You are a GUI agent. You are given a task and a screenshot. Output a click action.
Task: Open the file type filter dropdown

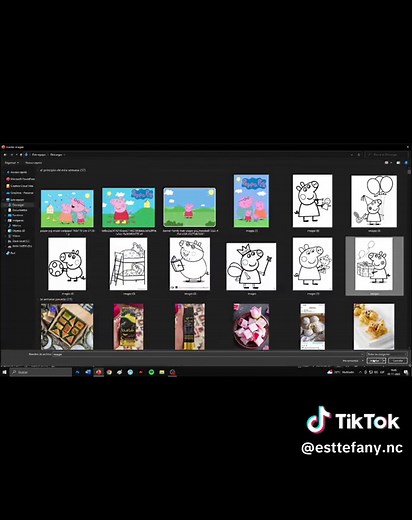pyautogui.click(x=387, y=354)
